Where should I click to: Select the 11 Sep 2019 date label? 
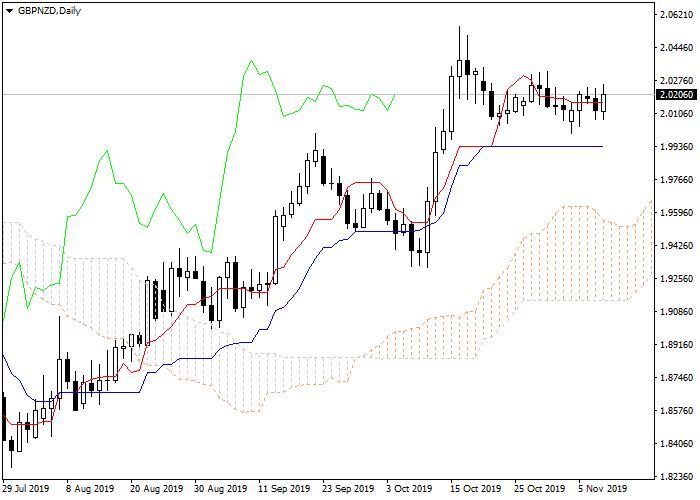coord(284,489)
